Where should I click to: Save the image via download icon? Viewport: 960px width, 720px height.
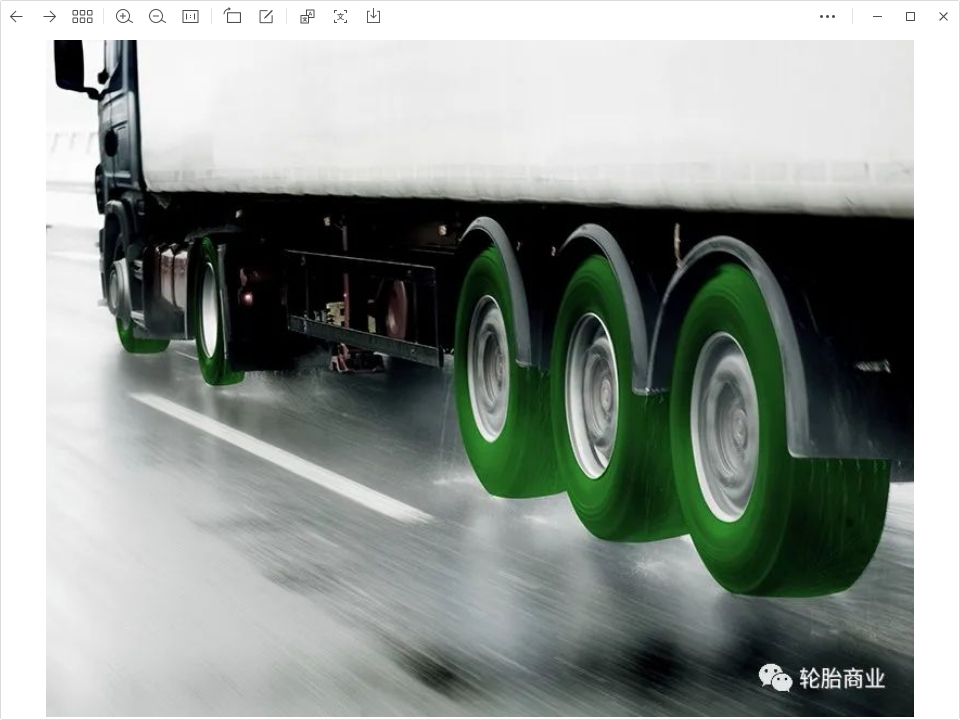coord(373,17)
